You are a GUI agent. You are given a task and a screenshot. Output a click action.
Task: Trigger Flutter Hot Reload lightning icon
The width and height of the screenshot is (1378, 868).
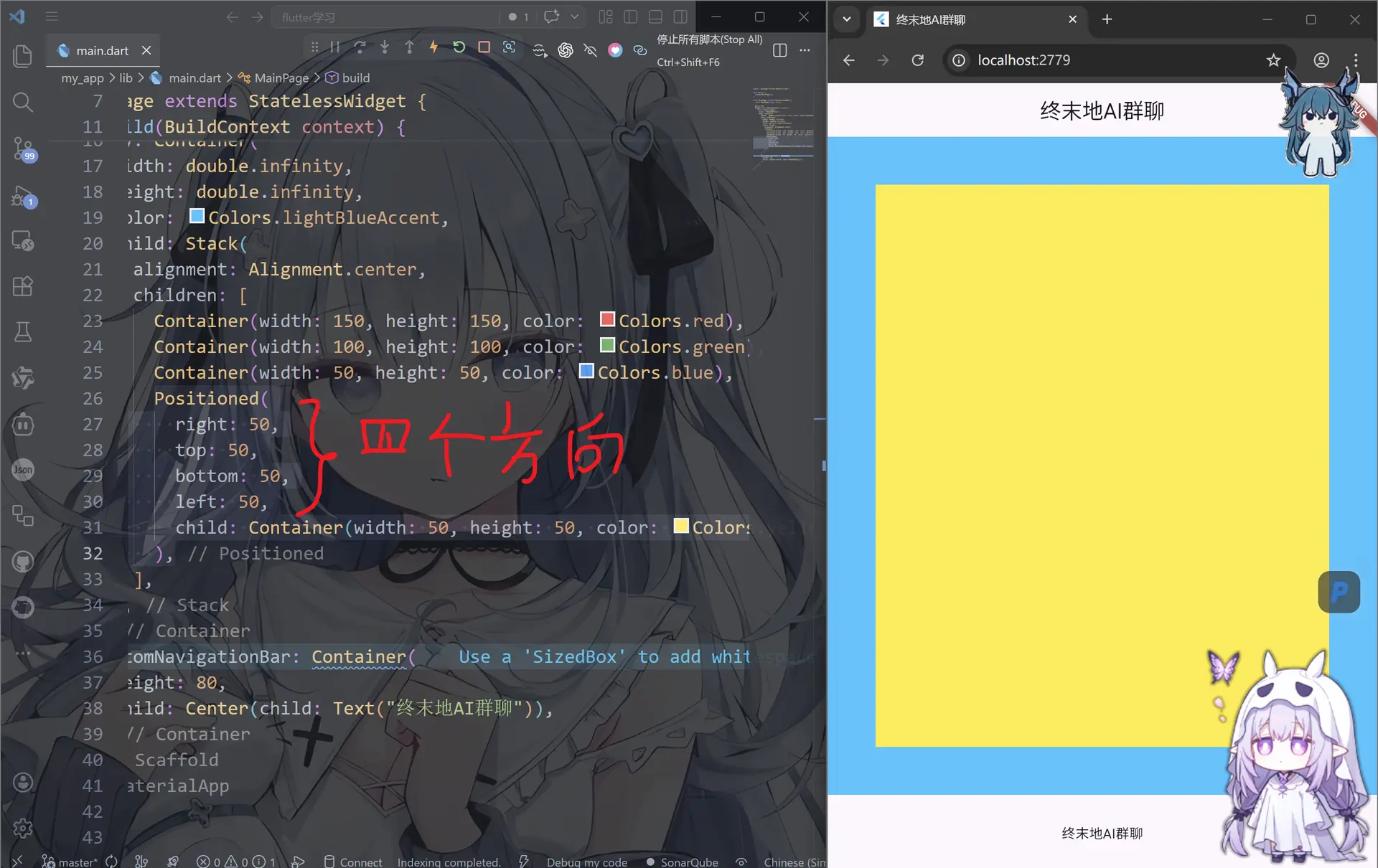pos(433,47)
